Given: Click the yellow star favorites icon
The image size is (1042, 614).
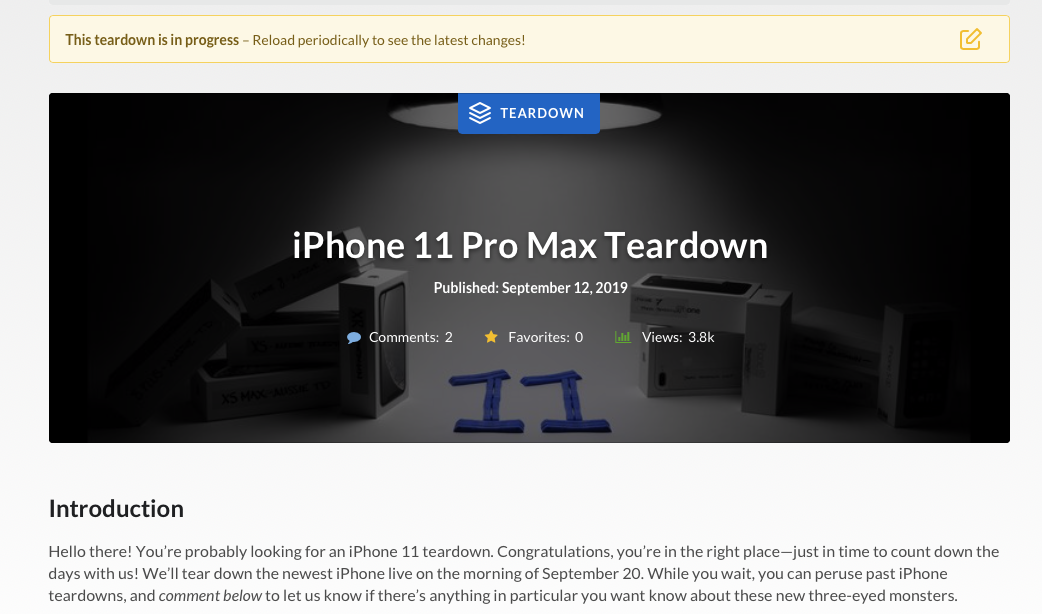Looking at the screenshot, I should click(x=491, y=337).
